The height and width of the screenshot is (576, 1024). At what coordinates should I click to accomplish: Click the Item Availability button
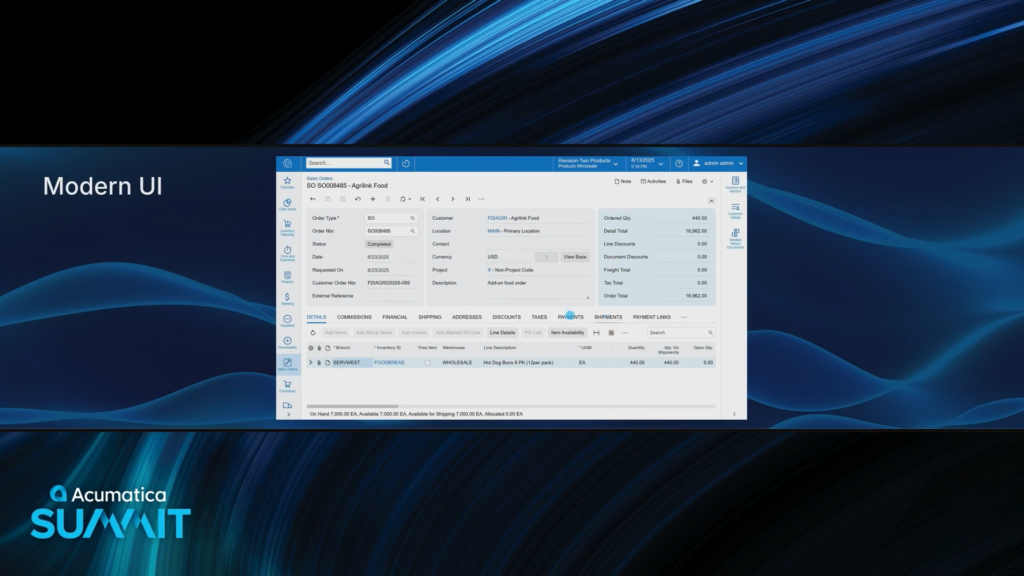(x=566, y=332)
